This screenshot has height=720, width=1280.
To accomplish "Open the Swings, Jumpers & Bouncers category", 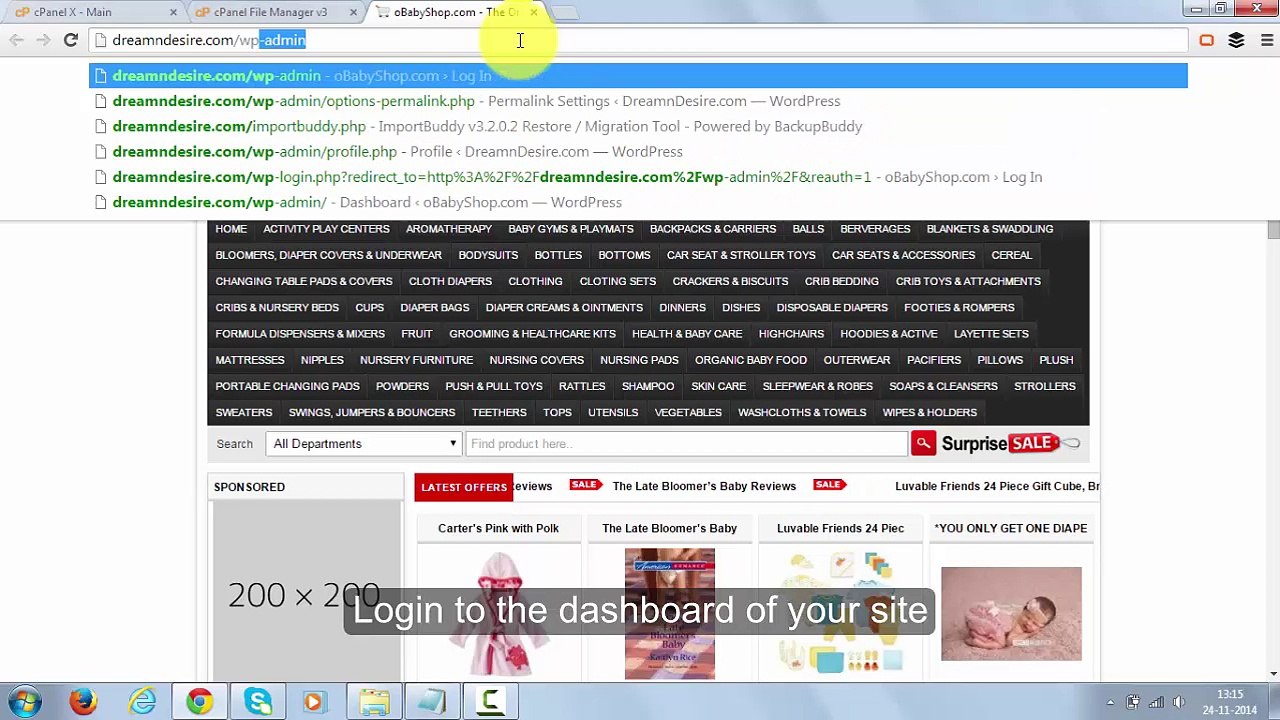I will [372, 412].
